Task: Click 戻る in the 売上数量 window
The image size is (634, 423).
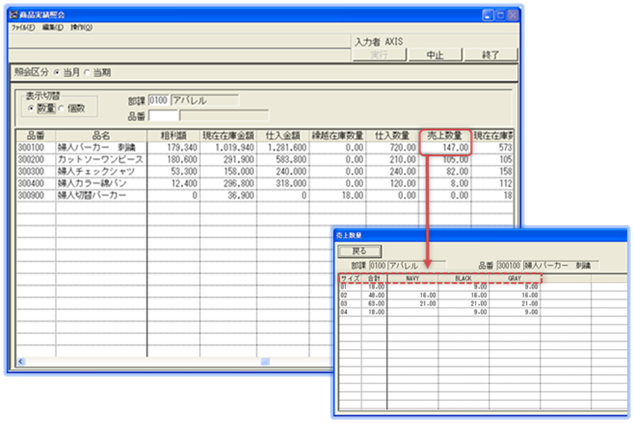Action: pyautogui.click(x=360, y=250)
